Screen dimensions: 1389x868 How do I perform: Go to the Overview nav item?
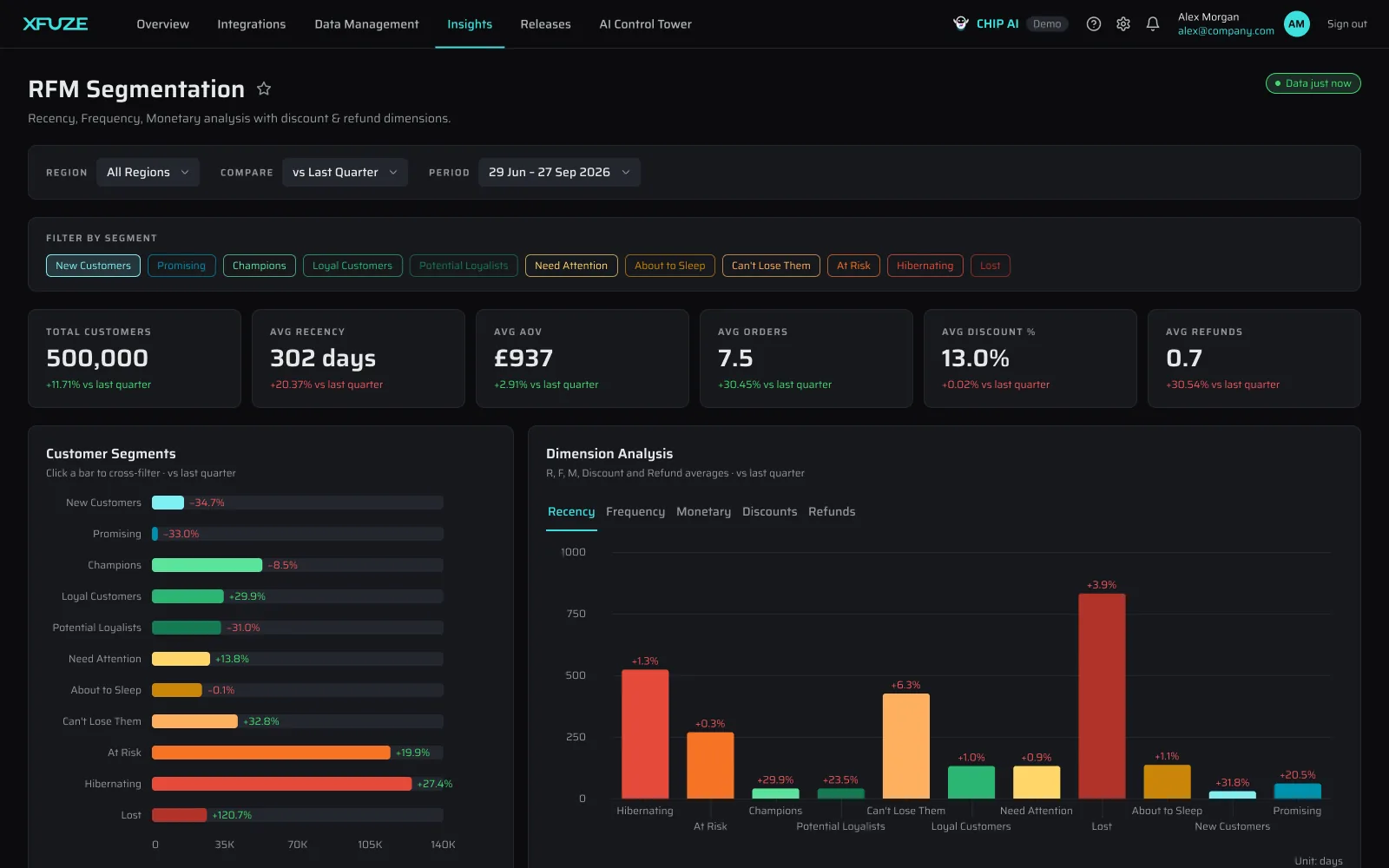click(162, 24)
